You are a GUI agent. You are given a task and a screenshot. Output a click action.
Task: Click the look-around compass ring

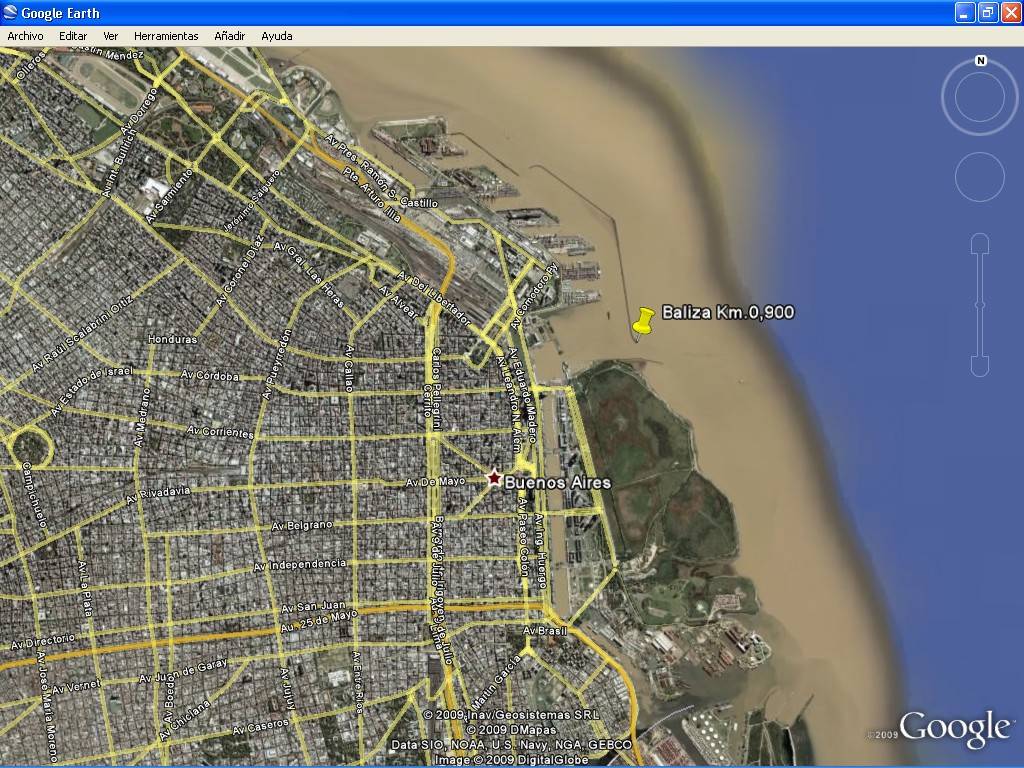coord(980,97)
